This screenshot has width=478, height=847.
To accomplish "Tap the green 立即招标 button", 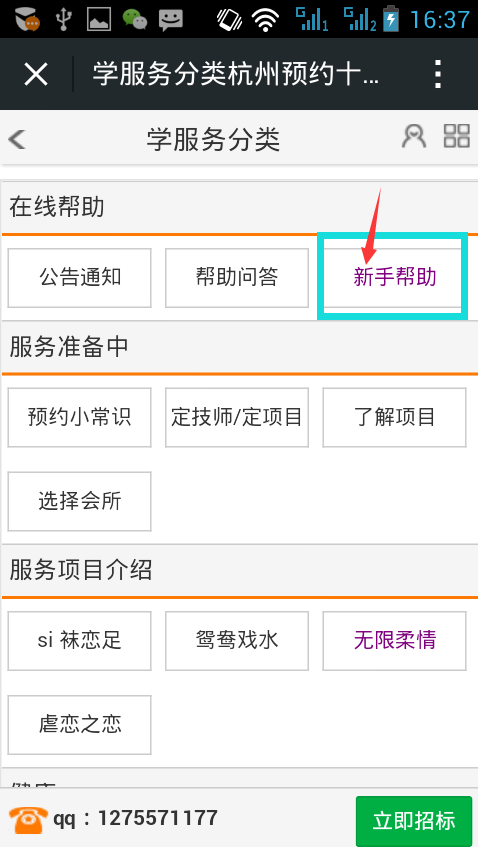I will click(414, 821).
